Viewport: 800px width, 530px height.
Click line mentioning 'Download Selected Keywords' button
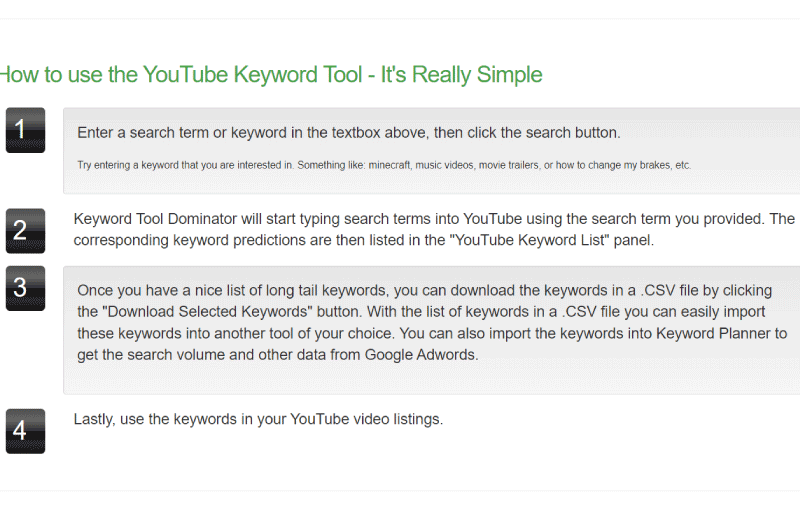[x=421, y=312]
